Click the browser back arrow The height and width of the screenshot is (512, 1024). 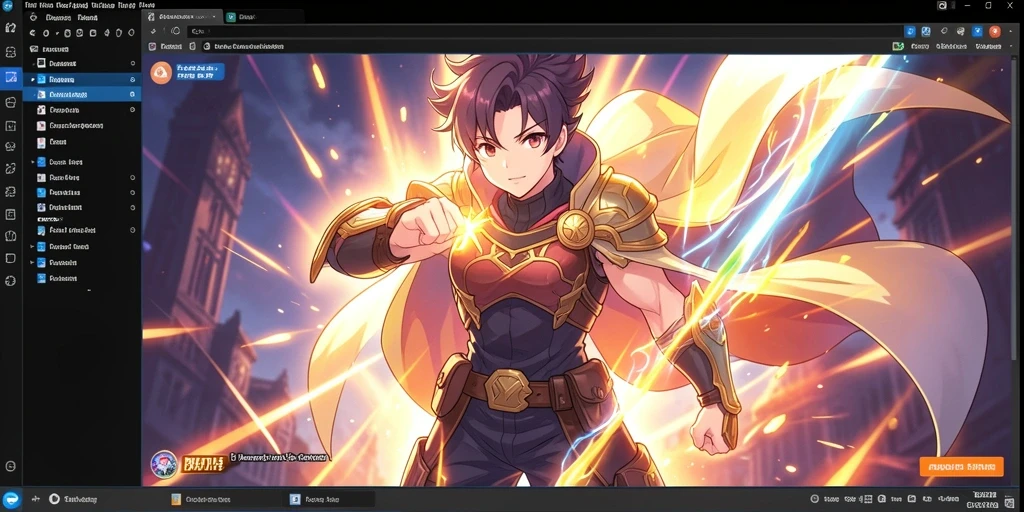tap(153, 31)
